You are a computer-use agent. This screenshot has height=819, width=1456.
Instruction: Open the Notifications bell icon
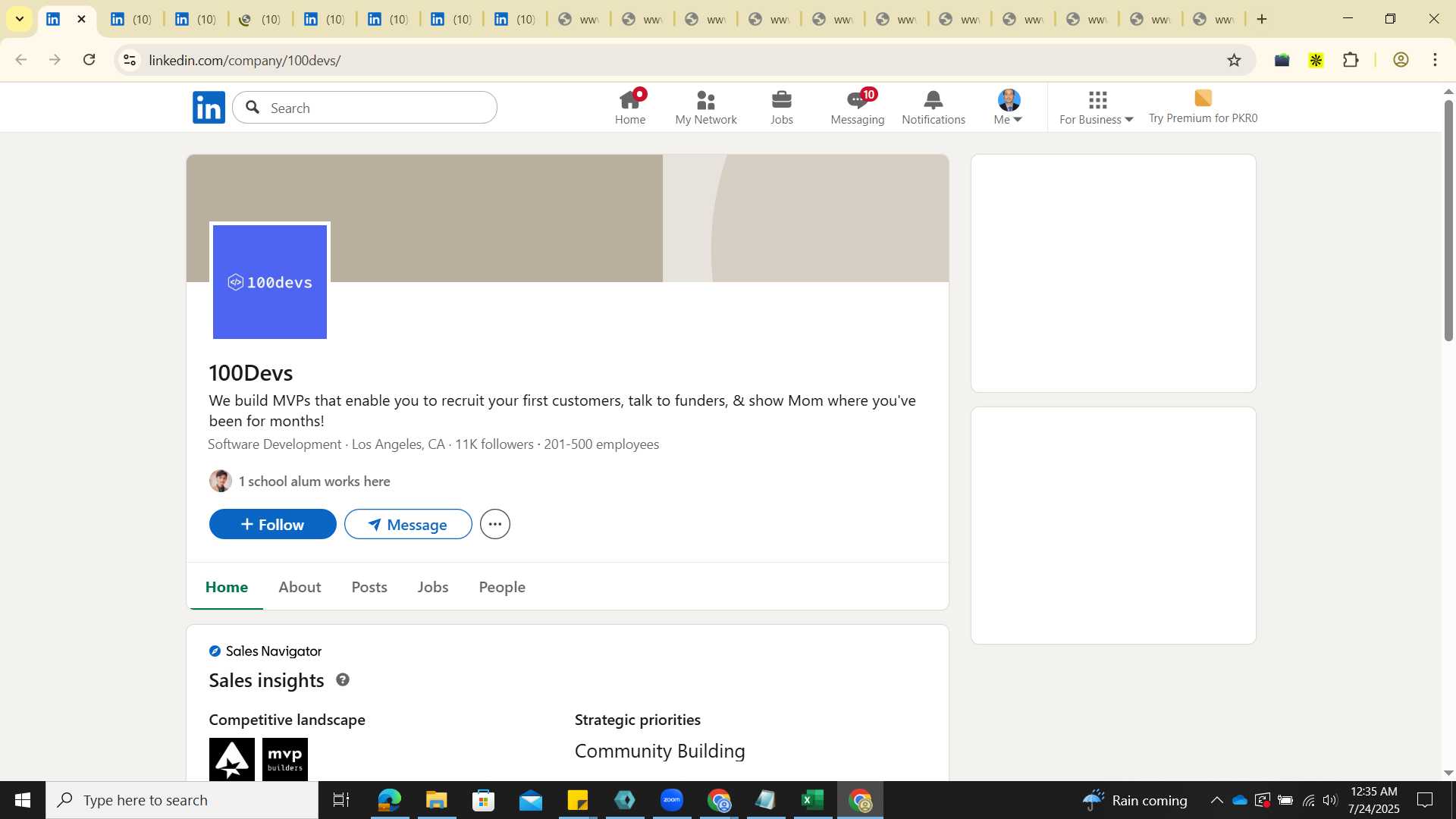[x=934, y=107]
